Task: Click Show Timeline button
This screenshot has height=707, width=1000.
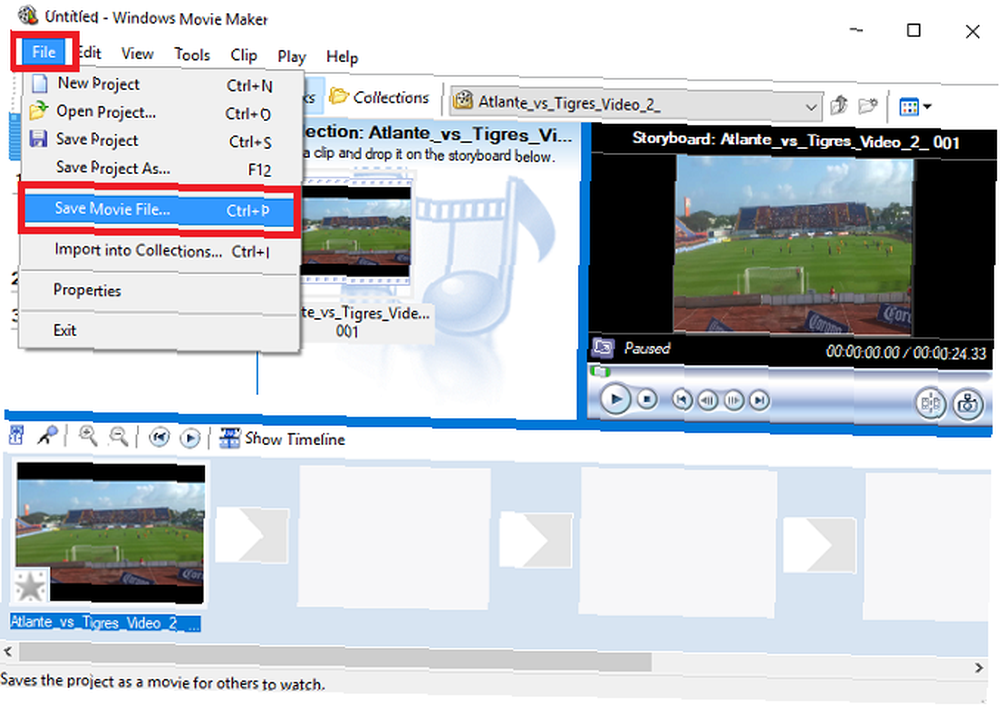Action: [282, 439]
